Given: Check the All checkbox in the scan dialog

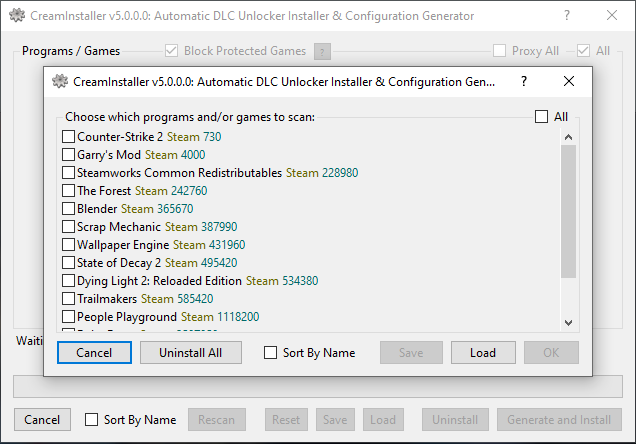Looking at the screenshot, I should click(x=541, y=116).
